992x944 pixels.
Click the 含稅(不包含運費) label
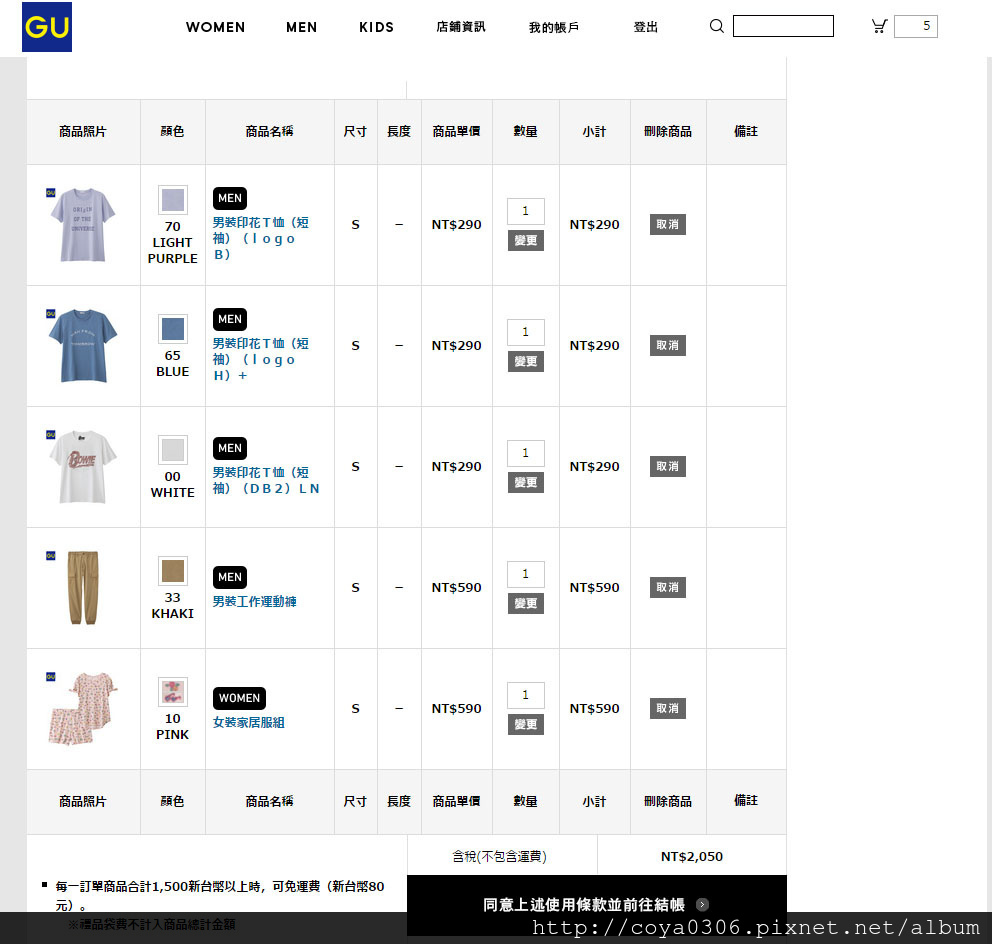[x=499, y=857]
